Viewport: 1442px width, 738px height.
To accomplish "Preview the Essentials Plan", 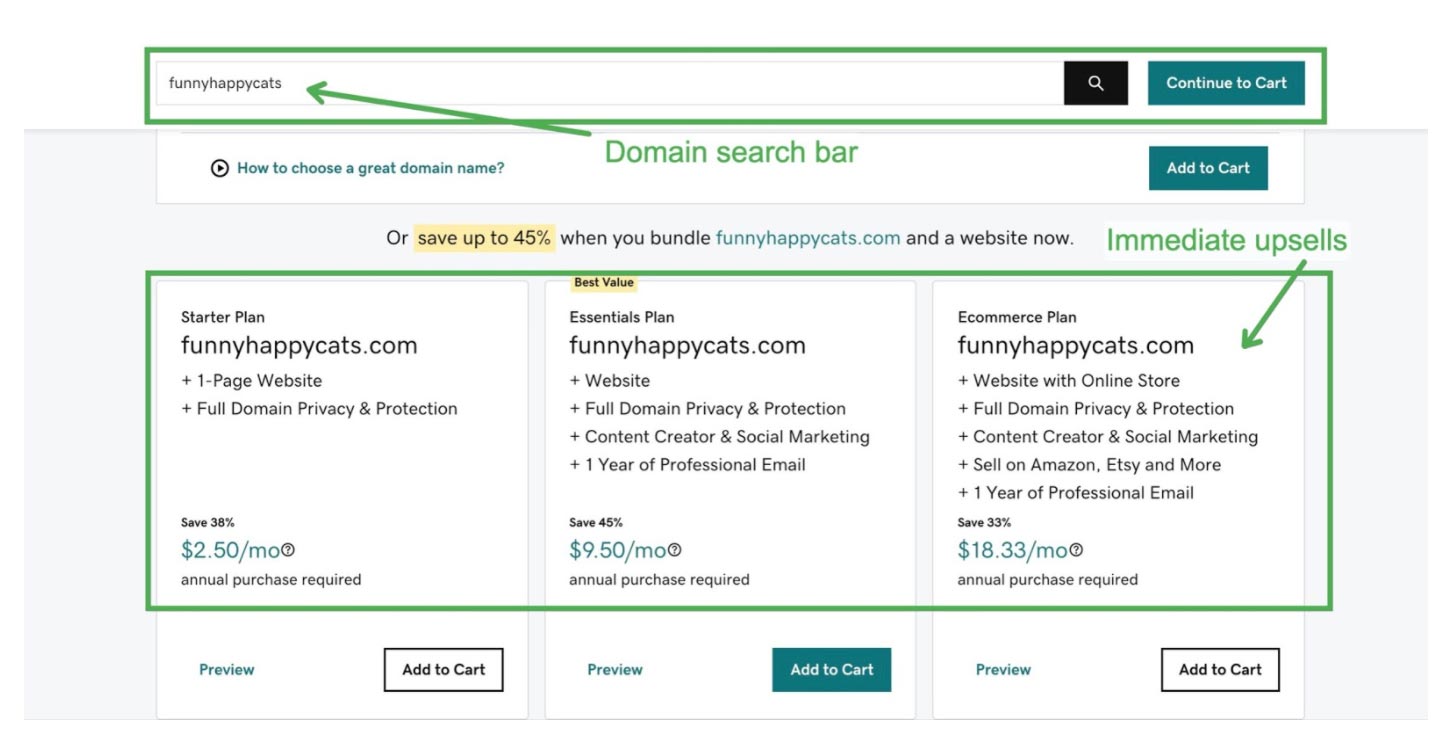I will [615, 670].
